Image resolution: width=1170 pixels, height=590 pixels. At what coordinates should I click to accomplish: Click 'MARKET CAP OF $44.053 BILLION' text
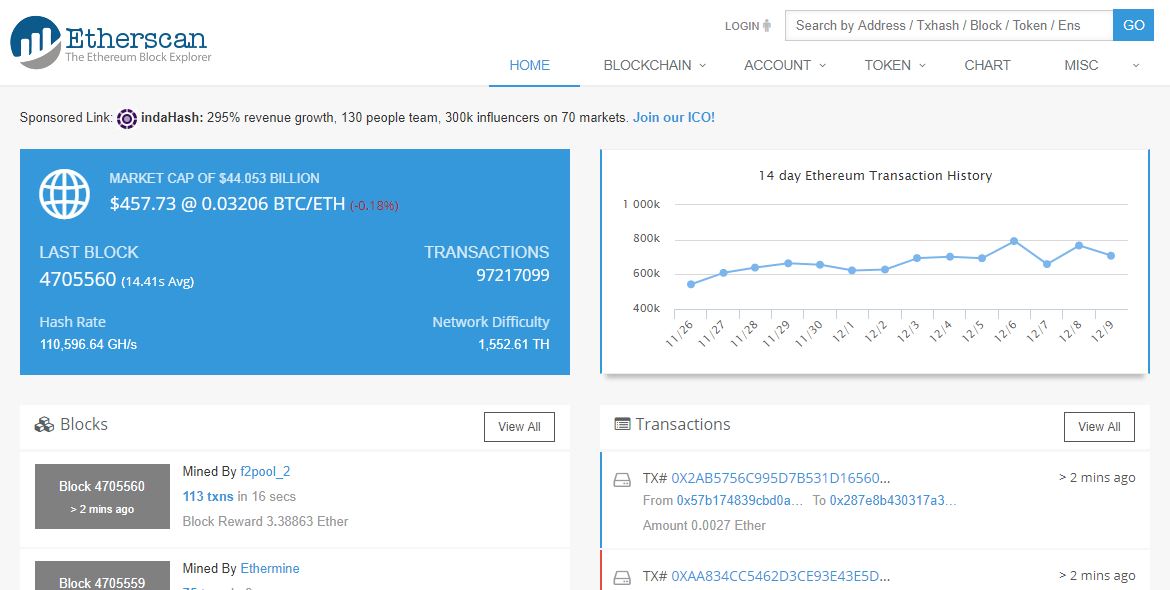pos(214,178)
